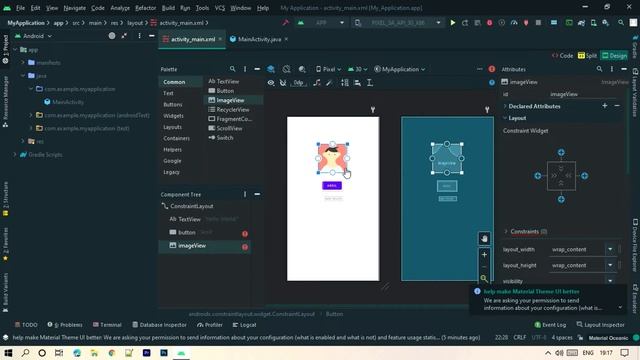Click the Infer Constraints magic wand
This screenshot has height=360, width=640.
tap(329, 83)
